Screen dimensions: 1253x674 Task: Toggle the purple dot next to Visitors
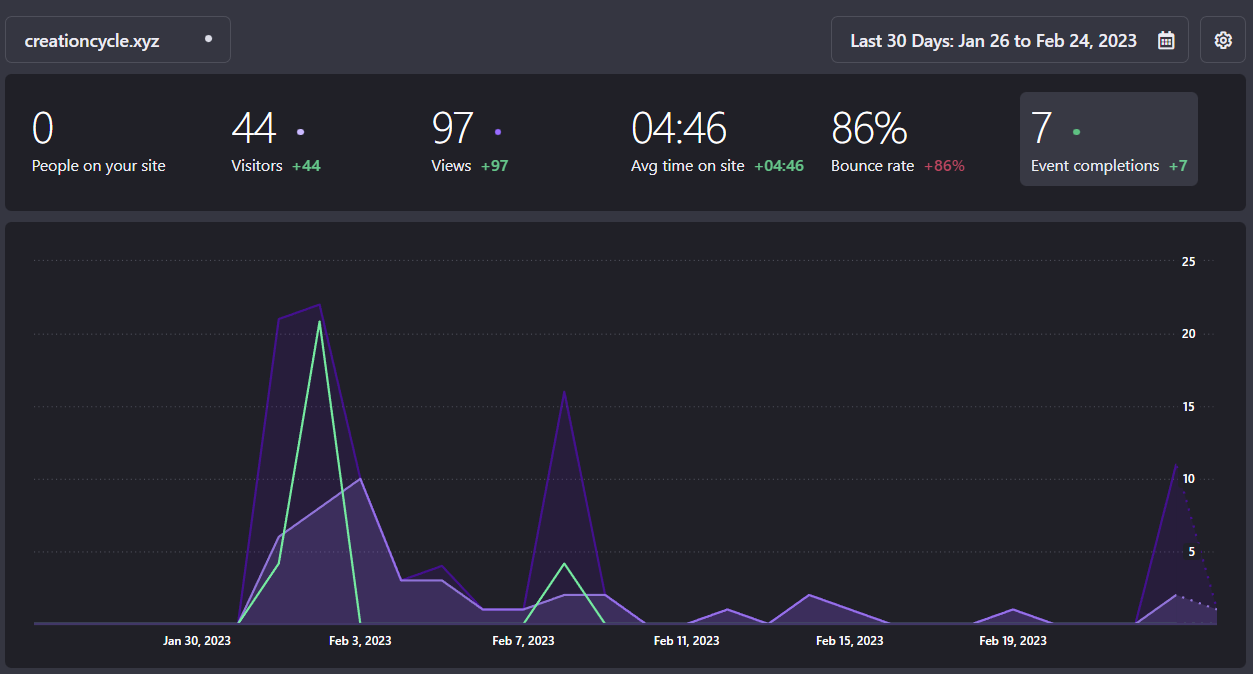pos(300,131)
